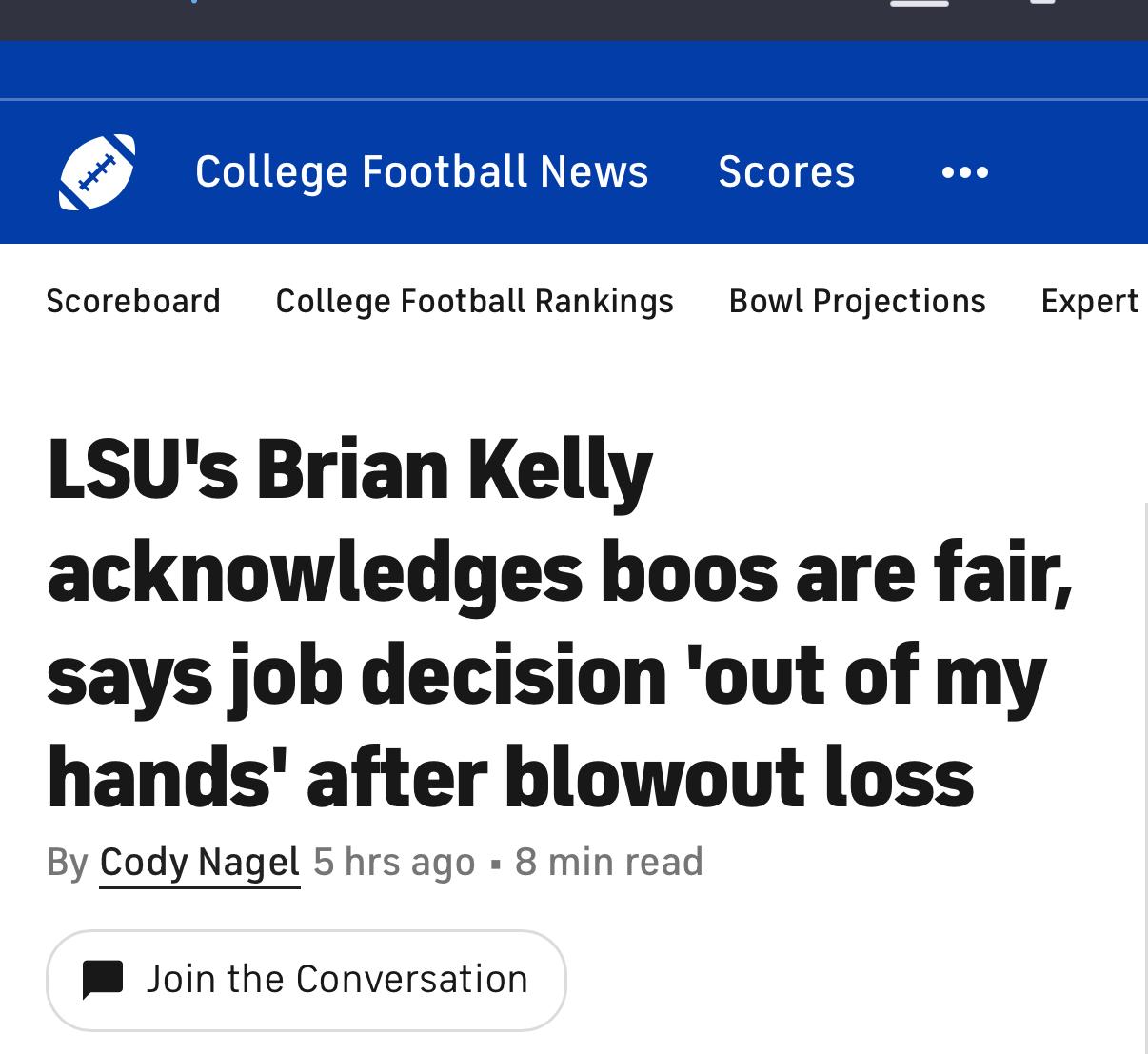Open the College Football News section
This screenshot has width=1148, height=1054.
pyautogui.click(x=421, y=172)
